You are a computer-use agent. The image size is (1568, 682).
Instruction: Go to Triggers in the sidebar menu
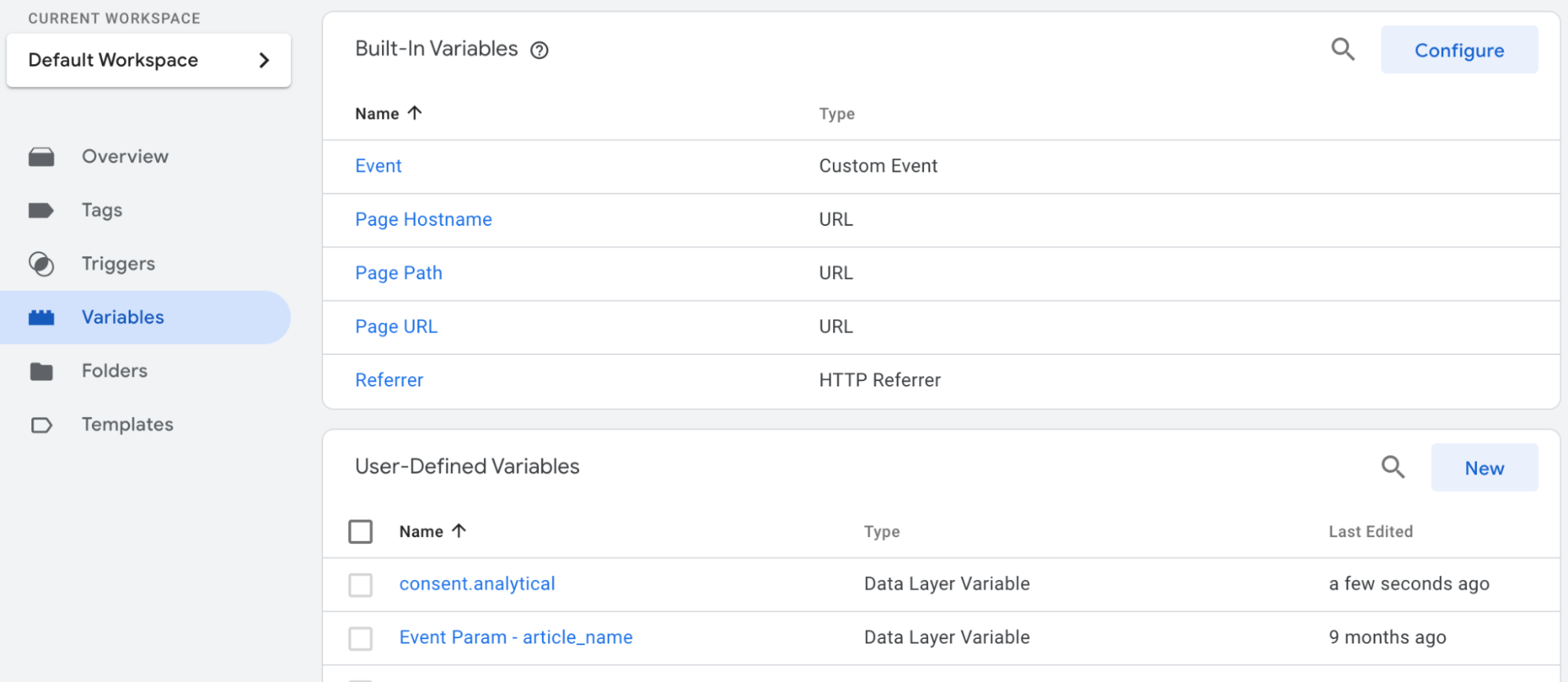(118, 264)
